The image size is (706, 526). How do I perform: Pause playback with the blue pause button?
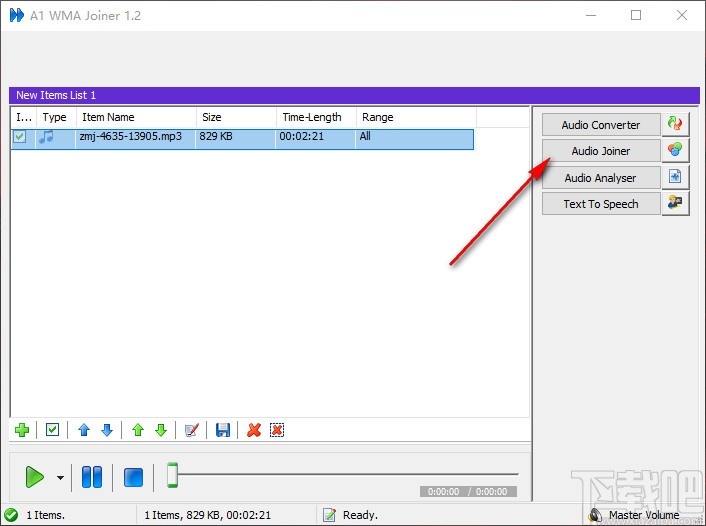(92, 477)
